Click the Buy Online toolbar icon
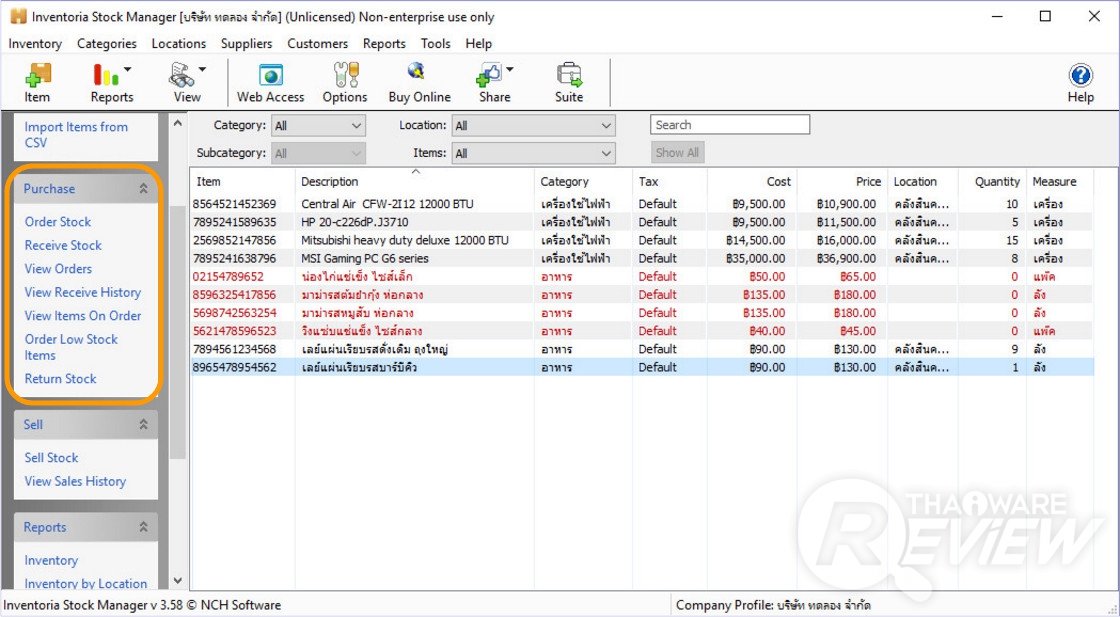Viewport: 1120px width, 617px height. pyautogui.click(x=419, y=82)
